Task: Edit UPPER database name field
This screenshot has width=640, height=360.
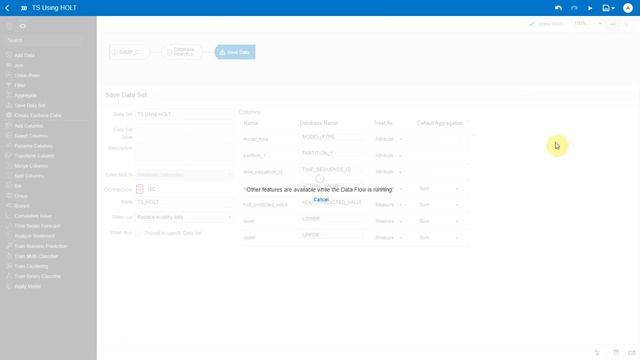Action: [x=331, y=235]
